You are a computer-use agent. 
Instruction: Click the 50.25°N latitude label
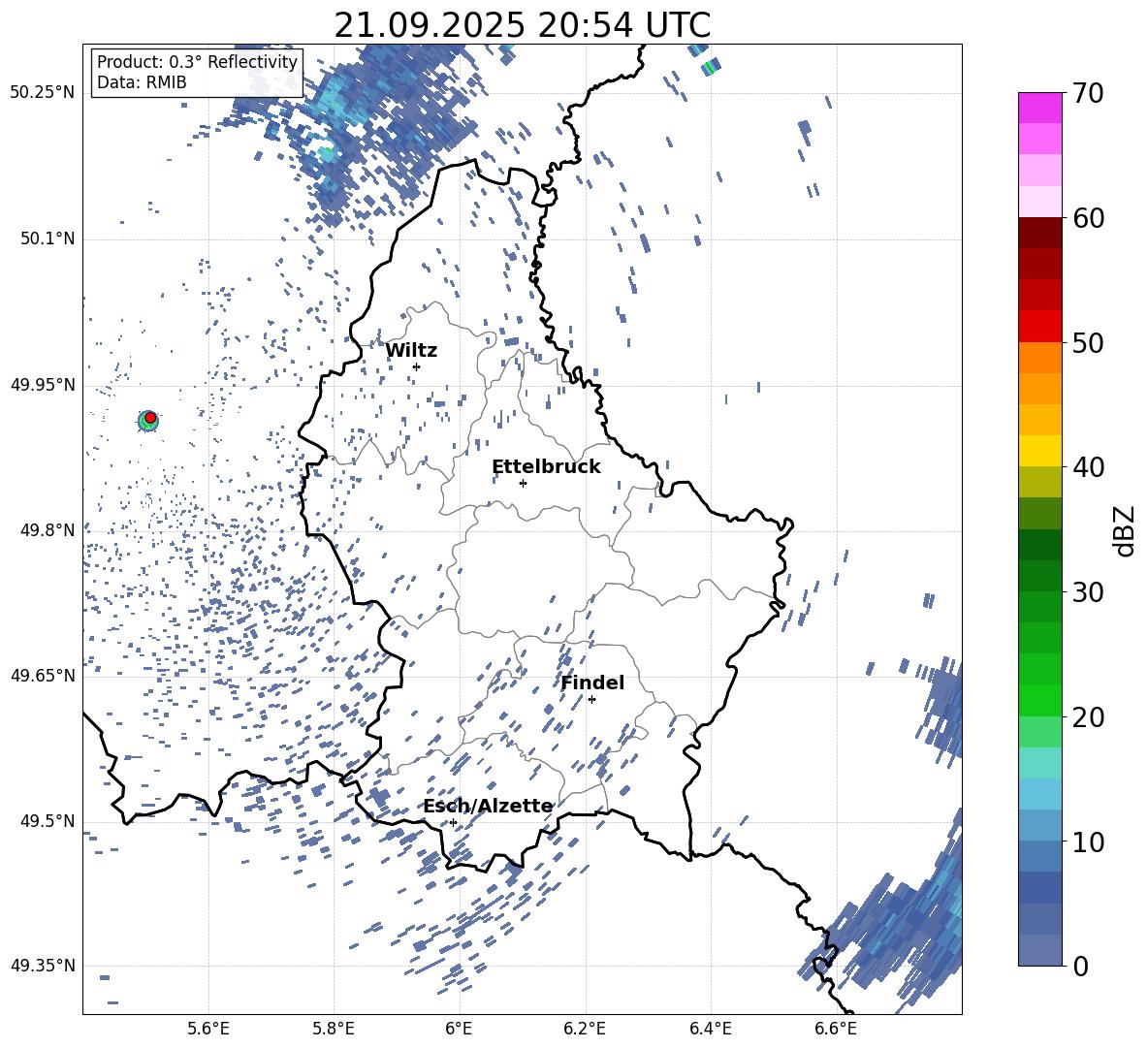point(43,93)
